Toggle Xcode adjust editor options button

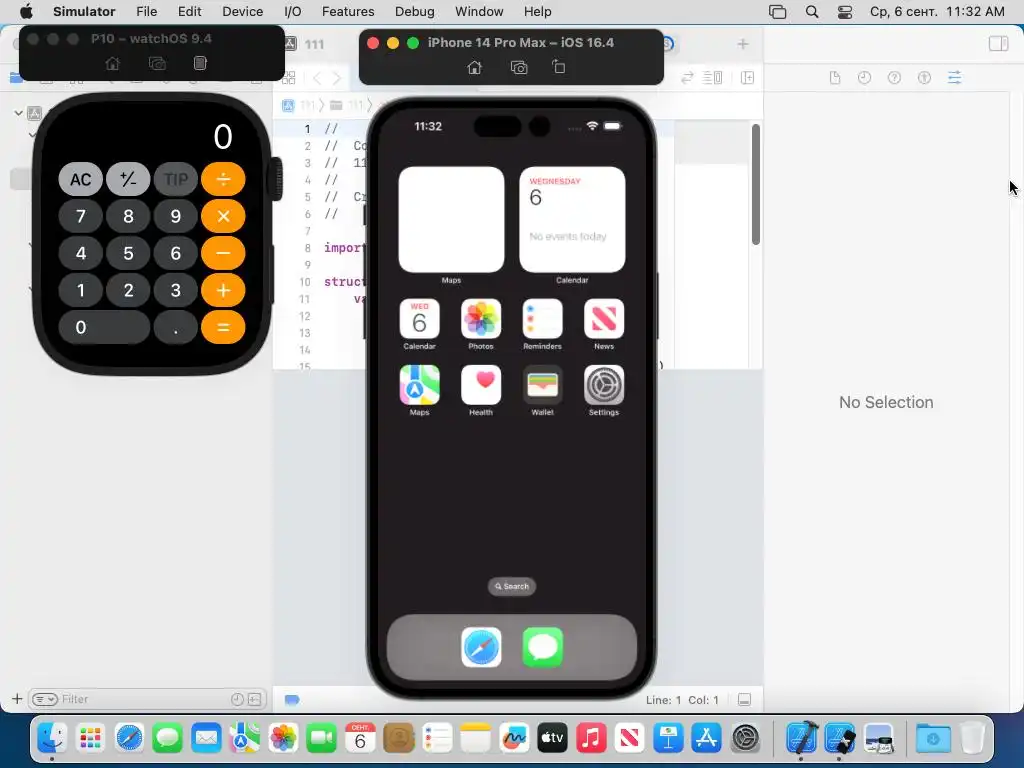(712, 78)
